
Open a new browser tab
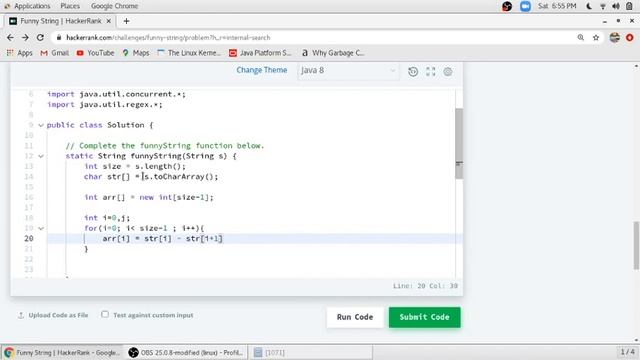(127, 21)
